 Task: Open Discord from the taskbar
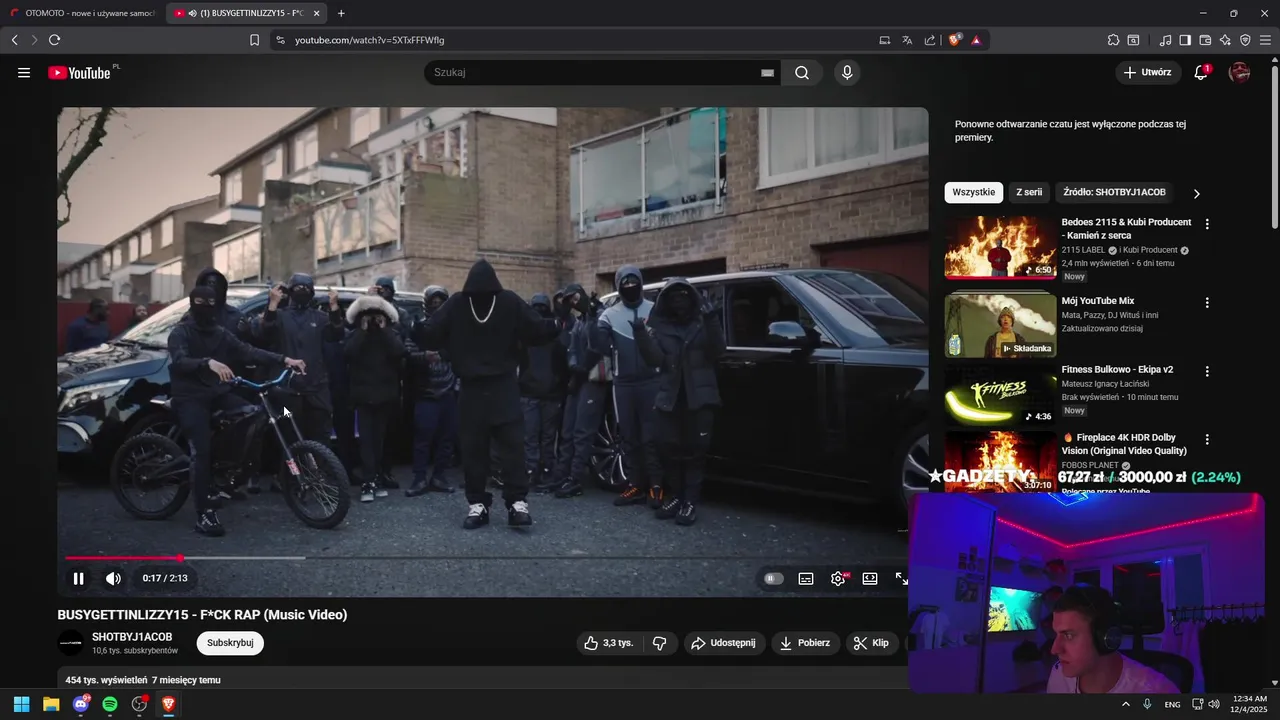click(x=81, y=704)
